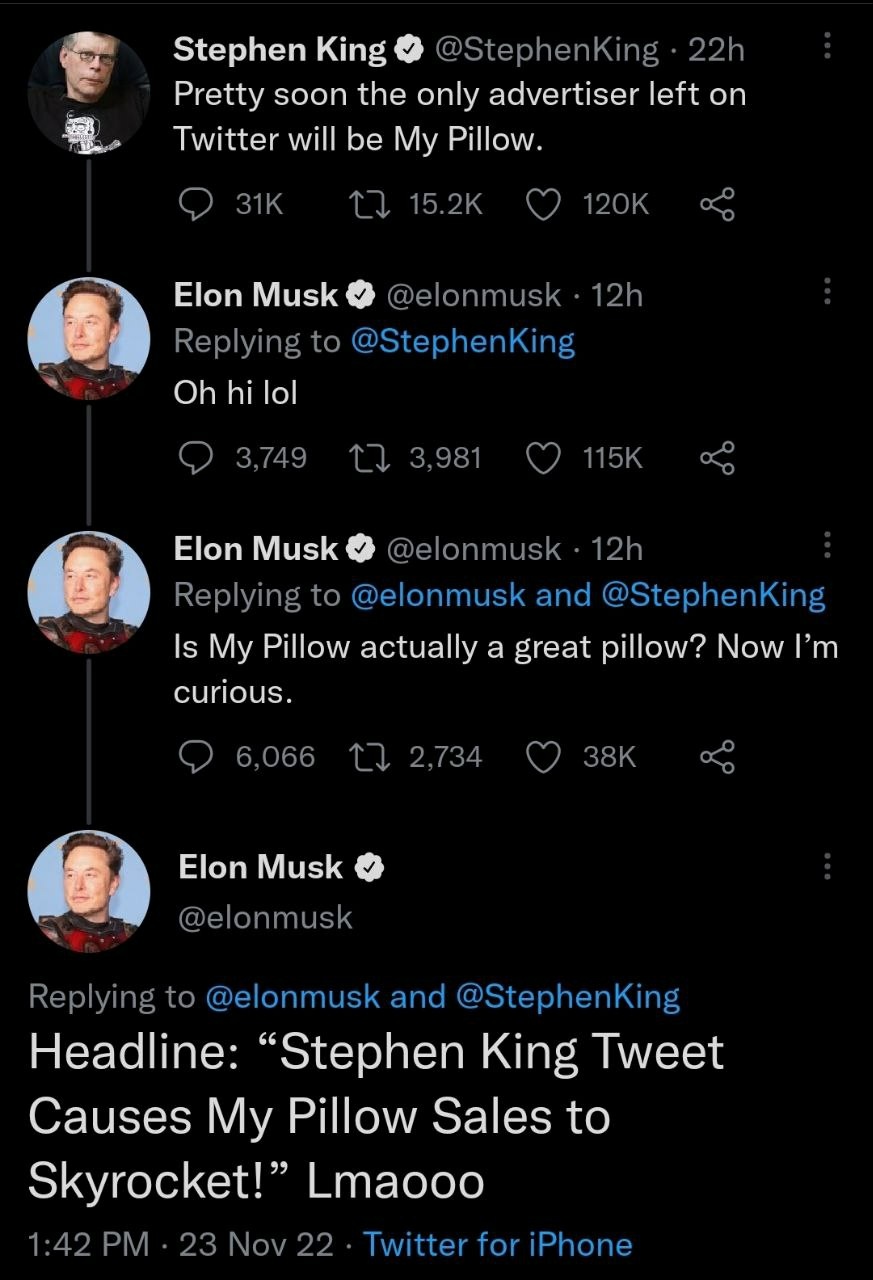Reply to the "Now I'm curious" tweet
The image size is (873, 1280).
tap(193, 757)
